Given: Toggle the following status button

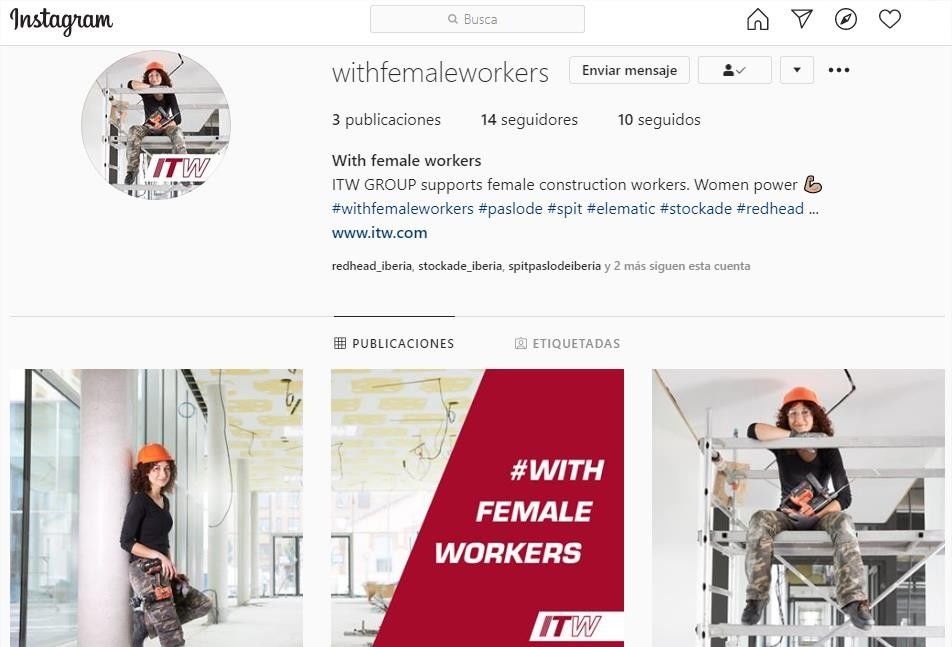Looking at the screenshot, I should [735, 70].
